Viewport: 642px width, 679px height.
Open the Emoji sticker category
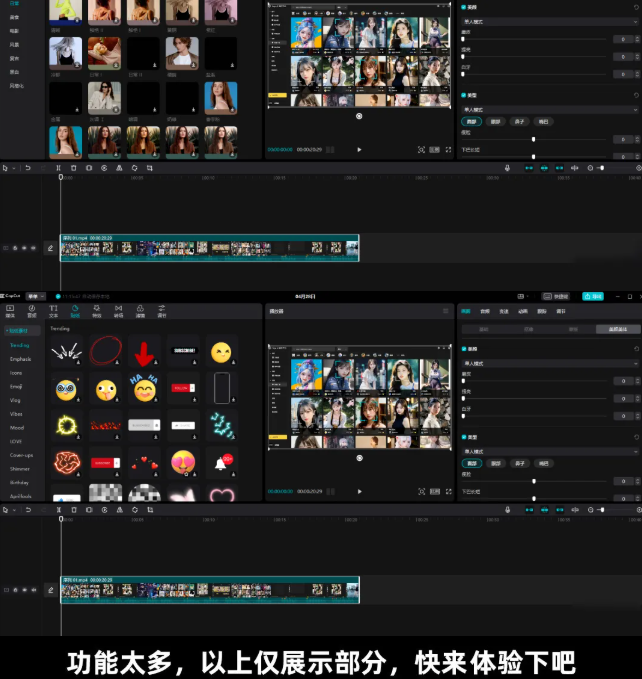pos(16,386)
